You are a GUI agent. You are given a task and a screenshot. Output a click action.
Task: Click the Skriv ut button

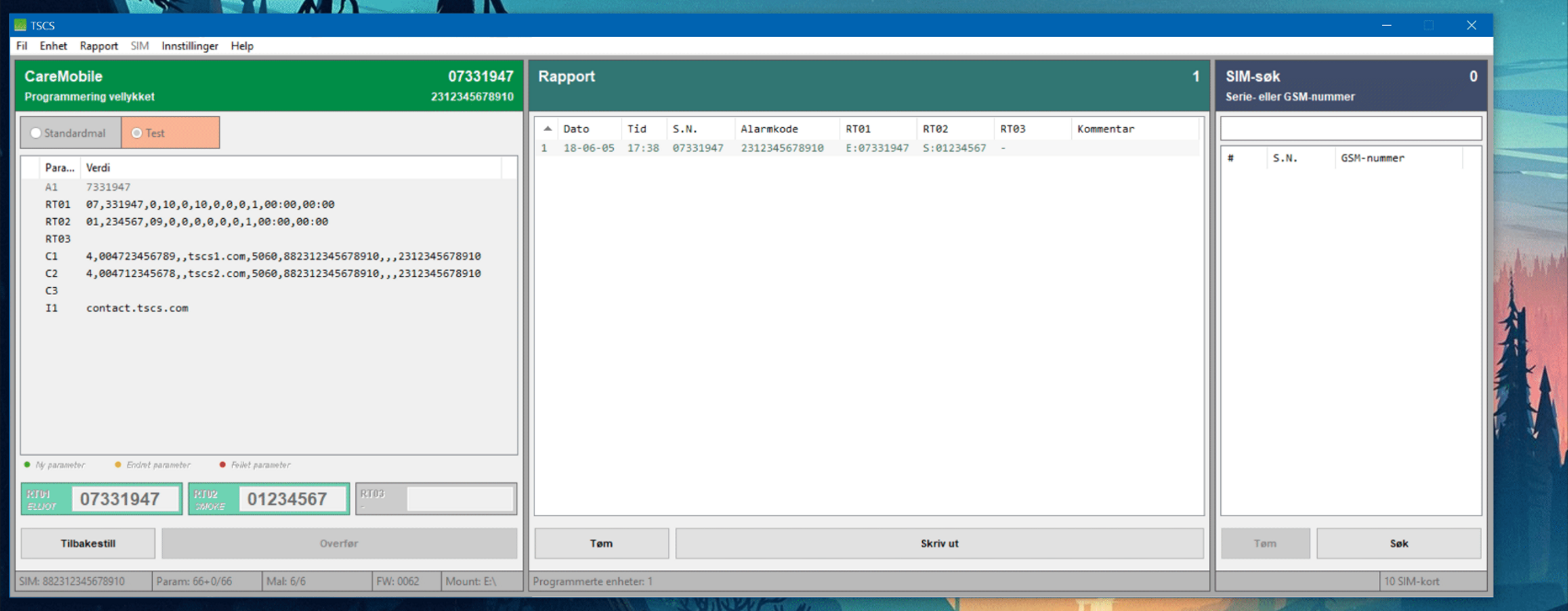pyautogui.click(x=939, y=544)
